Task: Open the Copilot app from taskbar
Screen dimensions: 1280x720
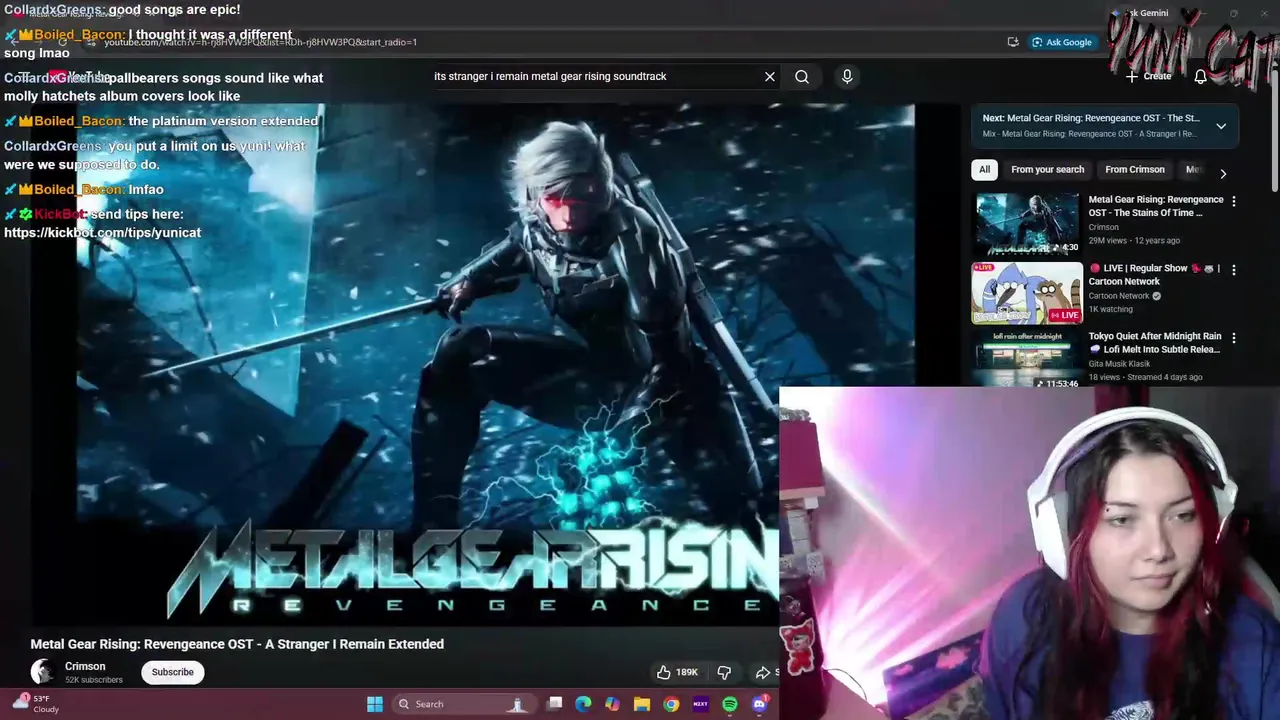Action: tap(613, 704)
